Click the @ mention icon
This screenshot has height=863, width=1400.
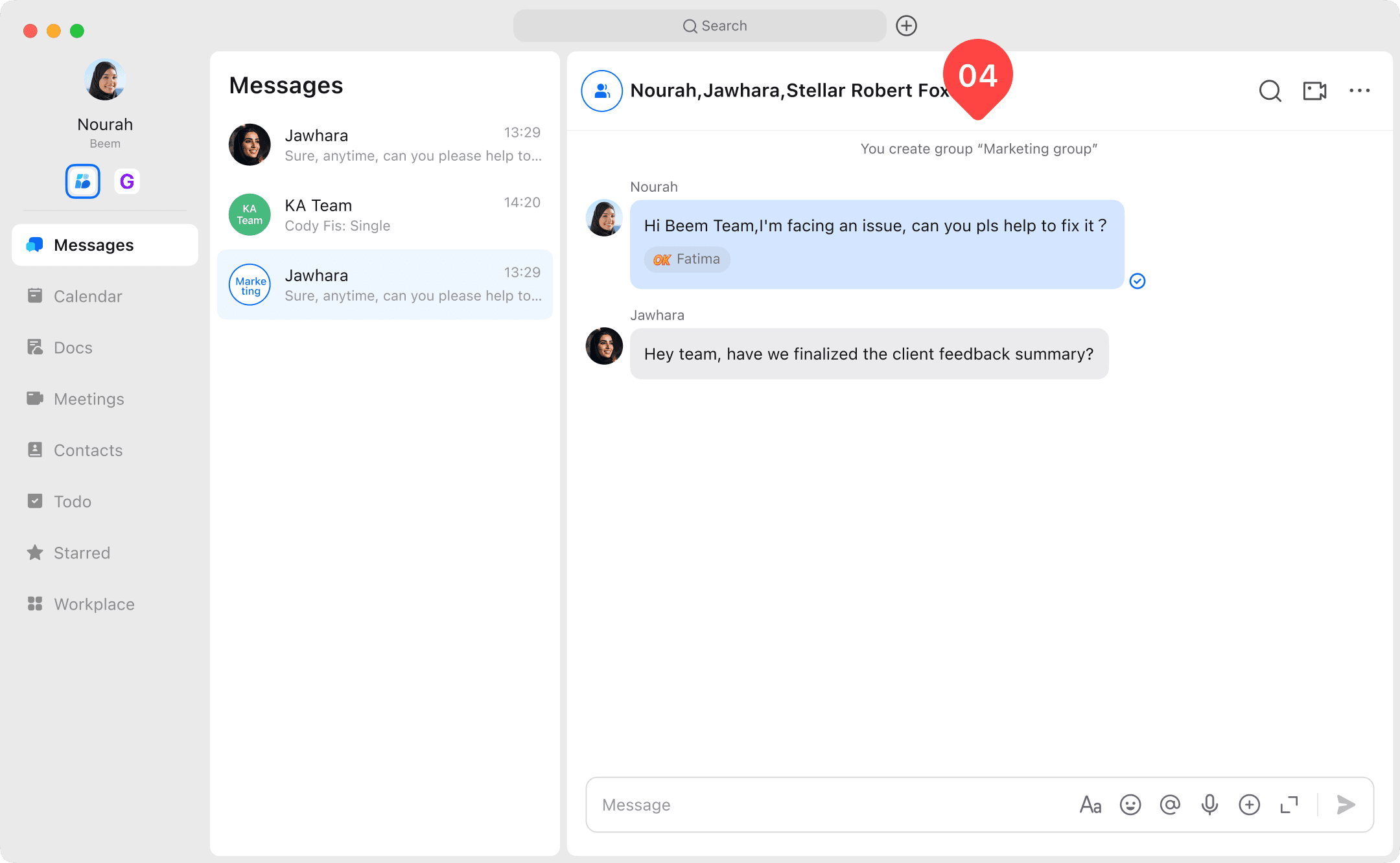click(1170, 805)
